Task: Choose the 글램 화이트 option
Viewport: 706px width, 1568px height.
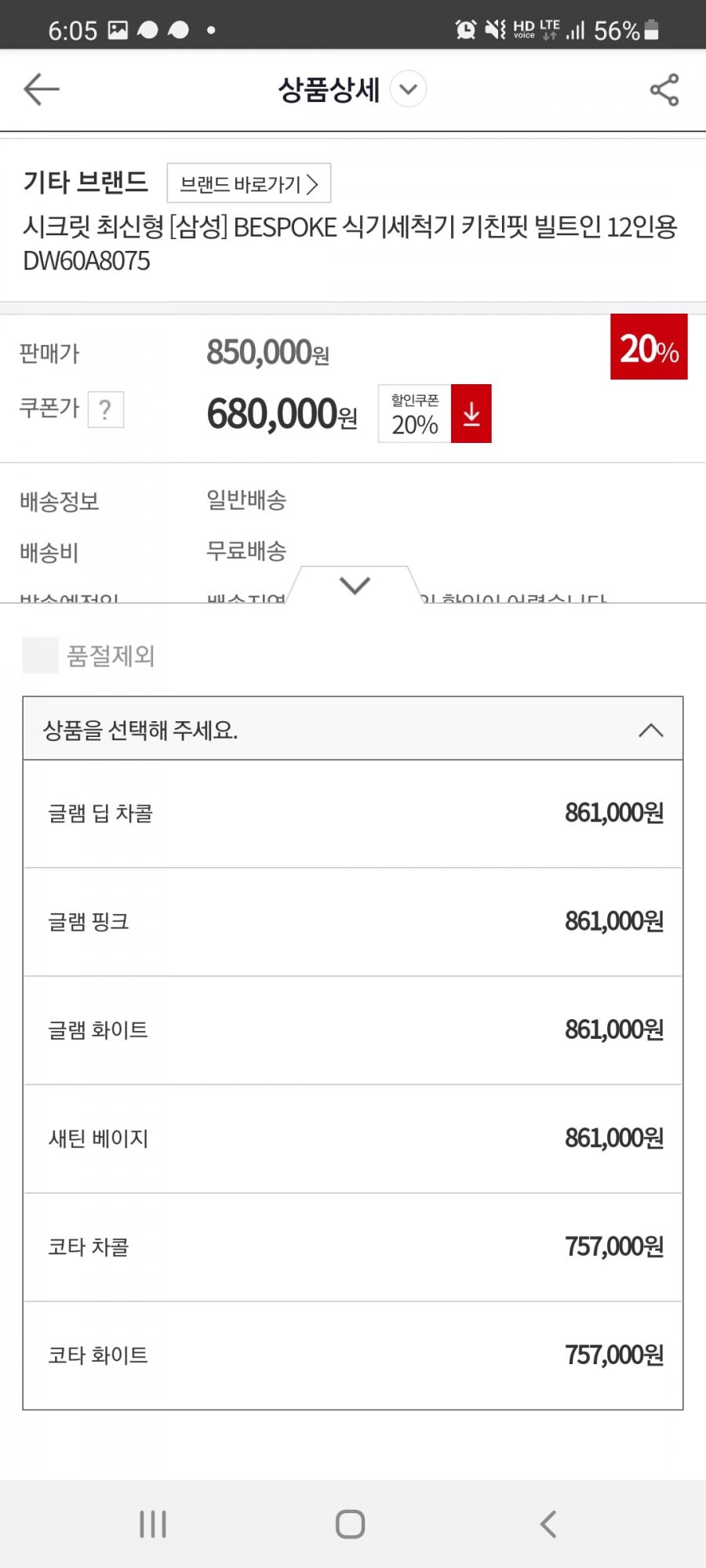Action: coord(353,1030)
